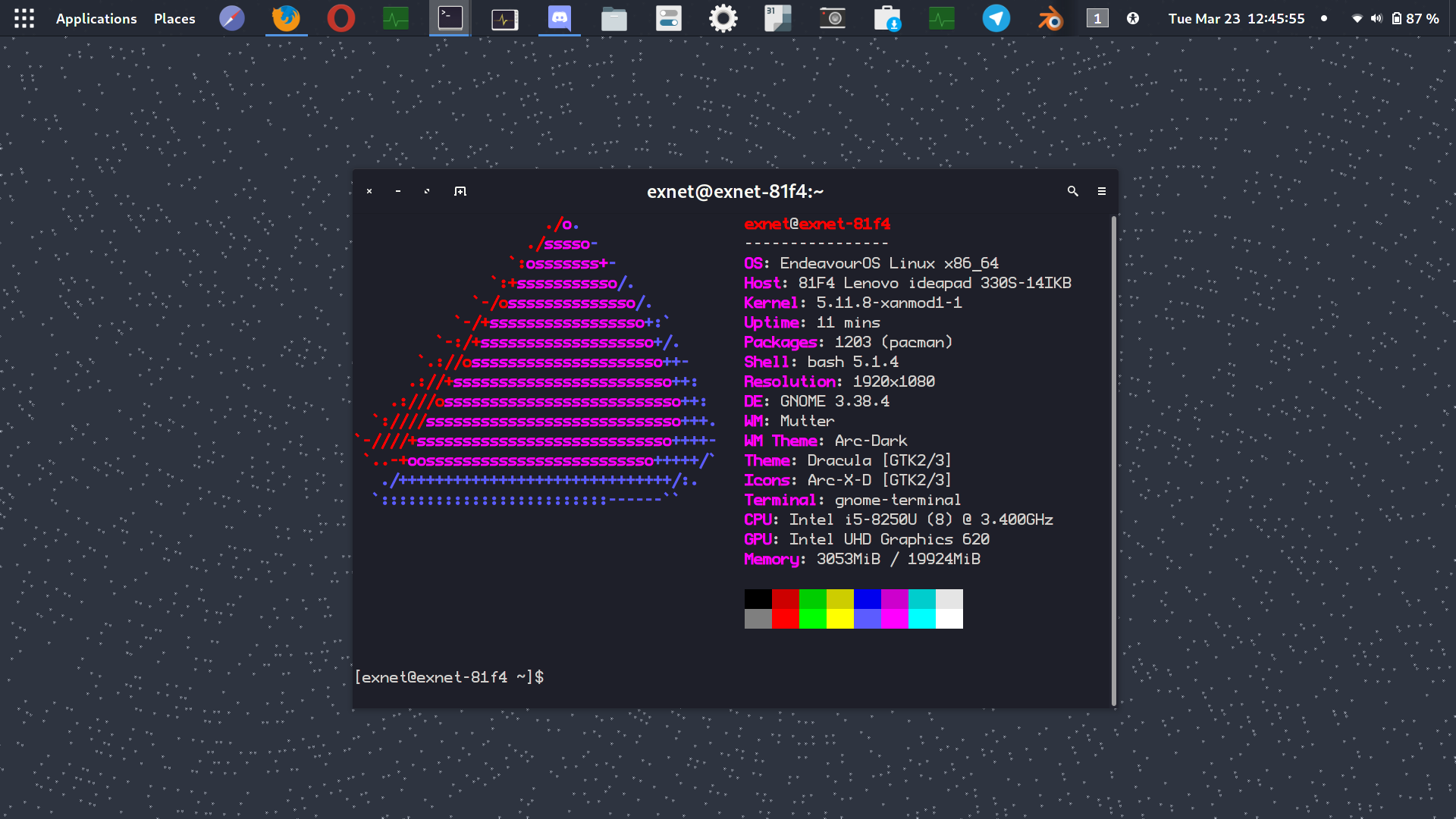Click the DE value 'GNOME 3.38.4'
This screenshot has height=819, width=1456.
[834, 401]
